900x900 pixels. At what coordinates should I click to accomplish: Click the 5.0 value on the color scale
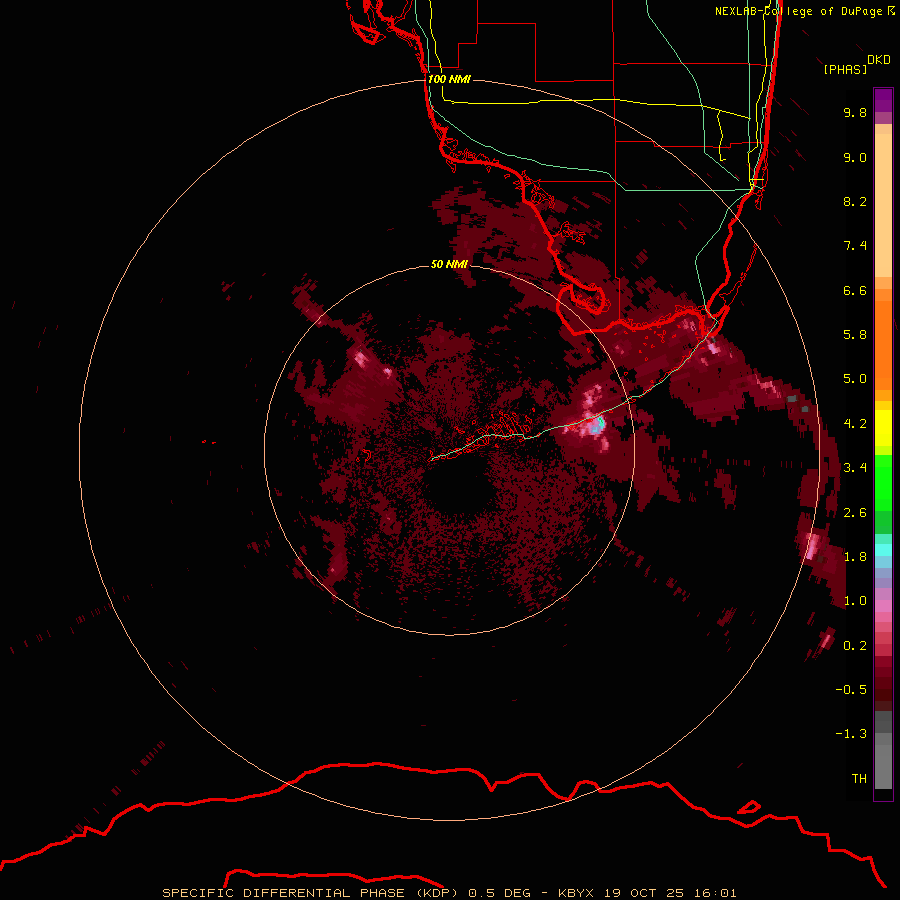[x=855, y=379]
